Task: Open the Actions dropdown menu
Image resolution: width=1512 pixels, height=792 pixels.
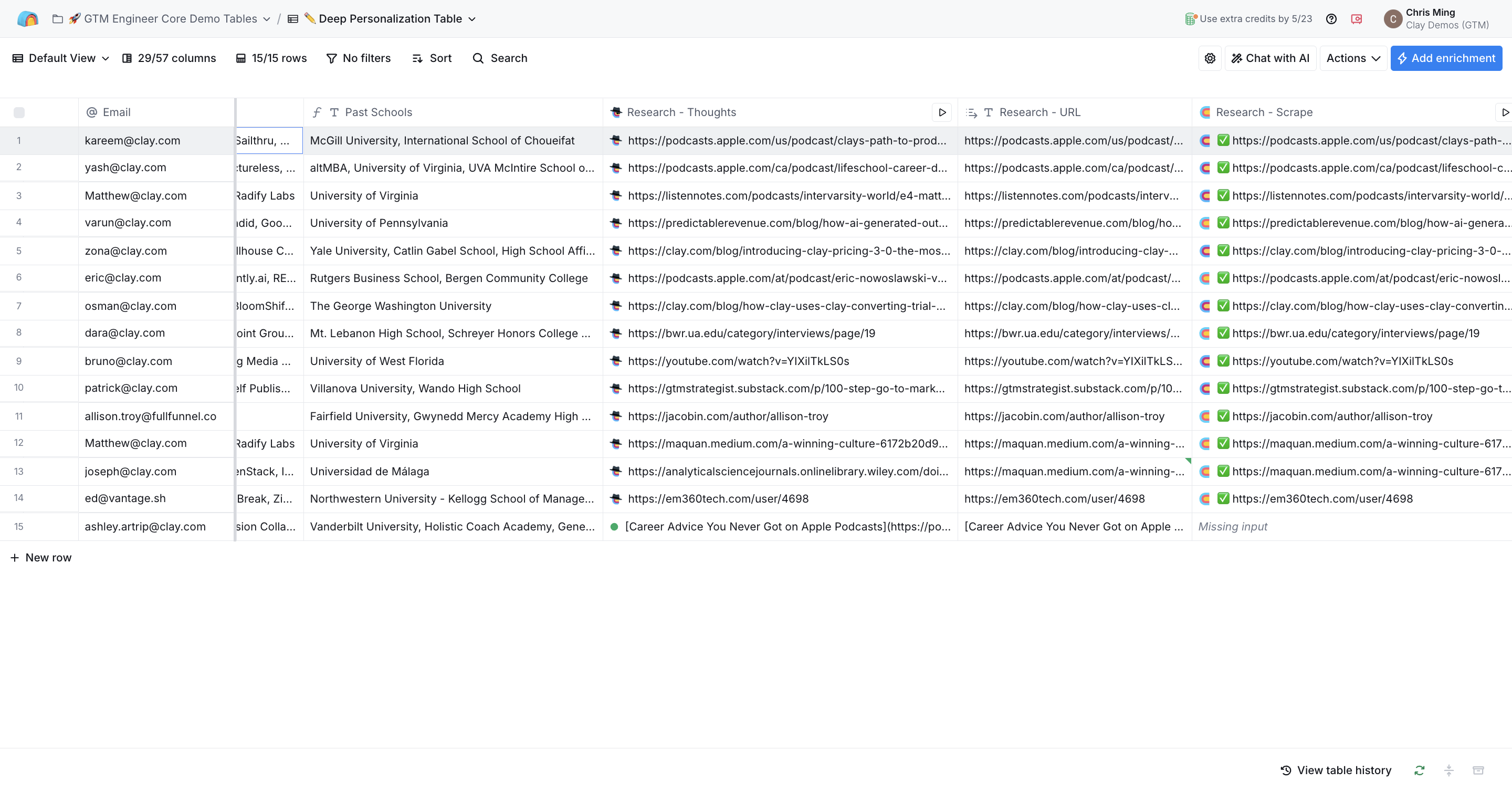Action: [1353, 58]
